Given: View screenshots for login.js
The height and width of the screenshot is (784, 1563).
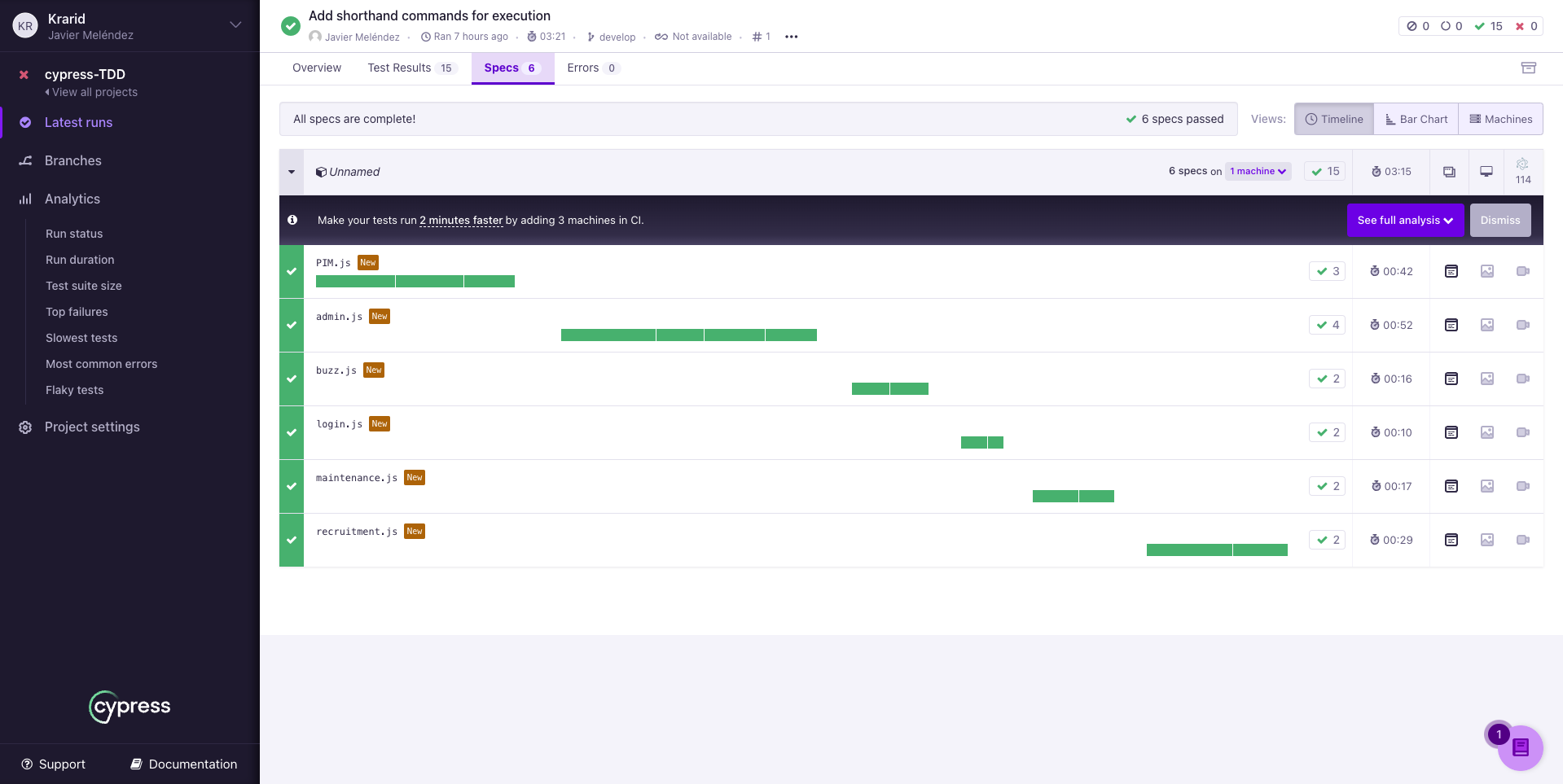Looking at the screenshot, I should [x=1487, y=432].
